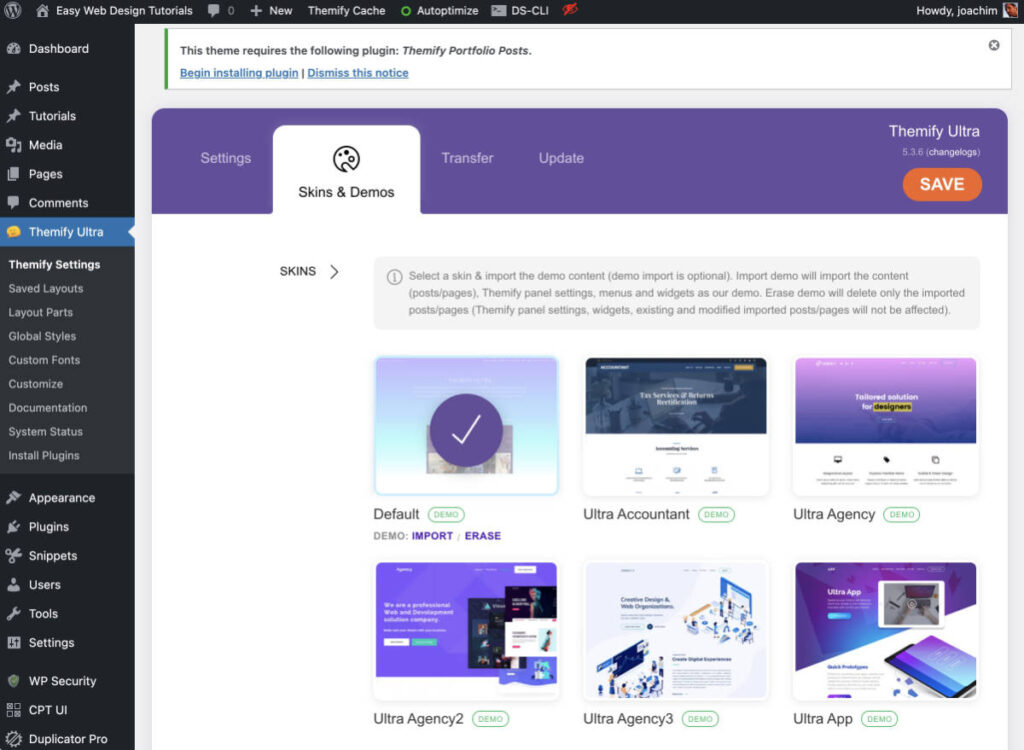
Task: Click the Begin installing plugin link
Action: coord(237,72)
